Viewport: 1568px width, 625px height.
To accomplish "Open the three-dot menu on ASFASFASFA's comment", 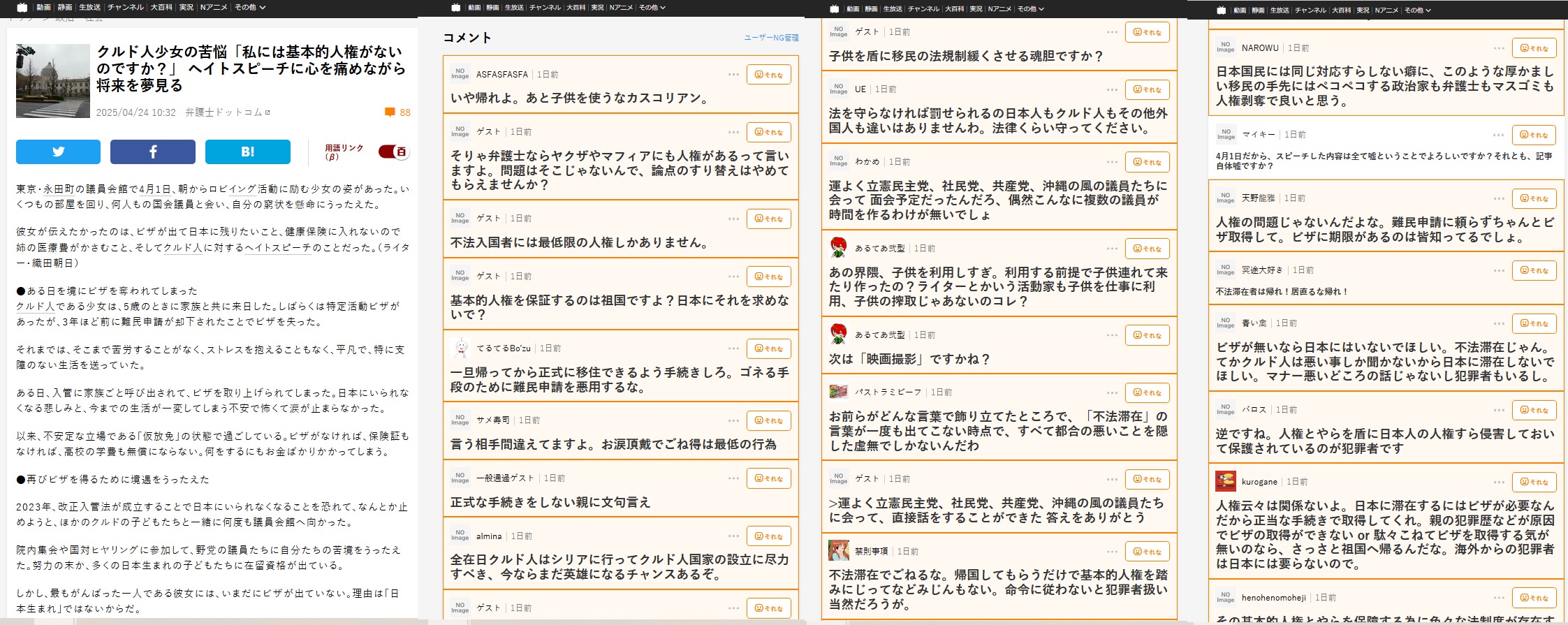I will (x=733, y=75).
